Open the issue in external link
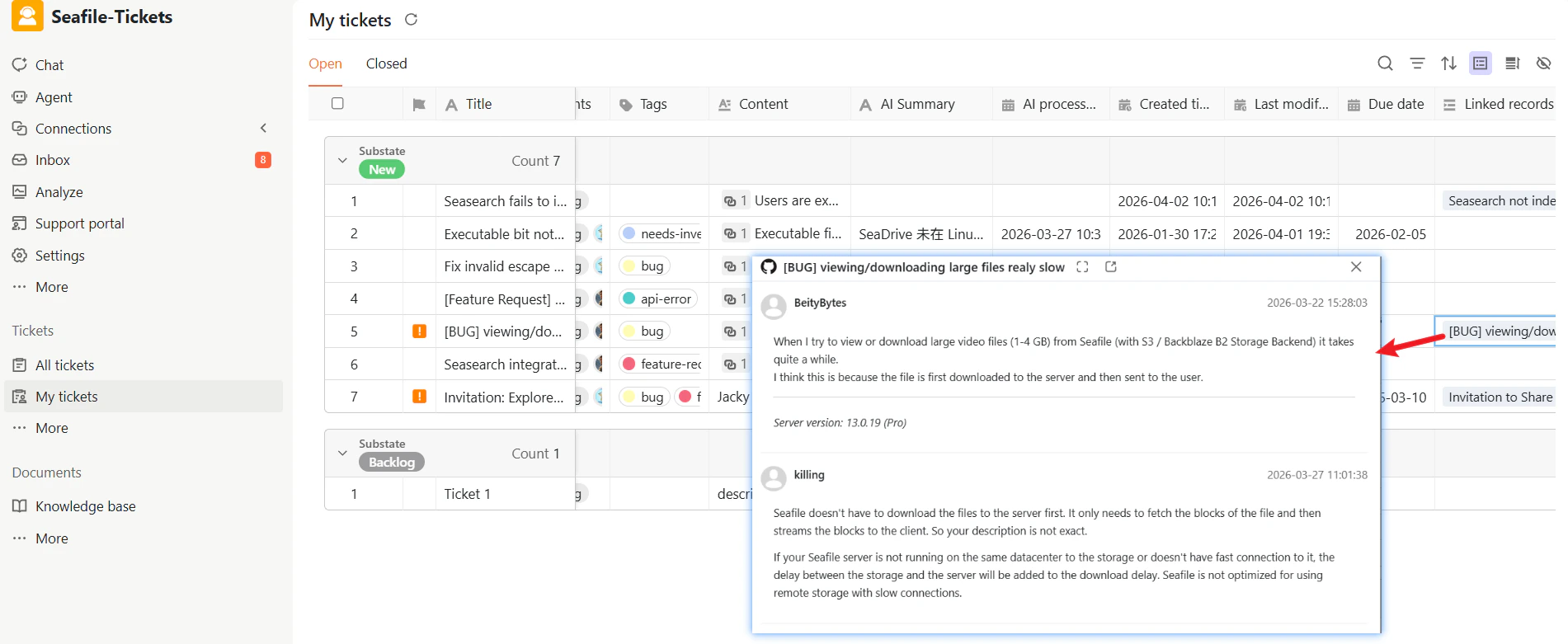The height and width of the screenshot is (644, 1568). [1110, 267]
